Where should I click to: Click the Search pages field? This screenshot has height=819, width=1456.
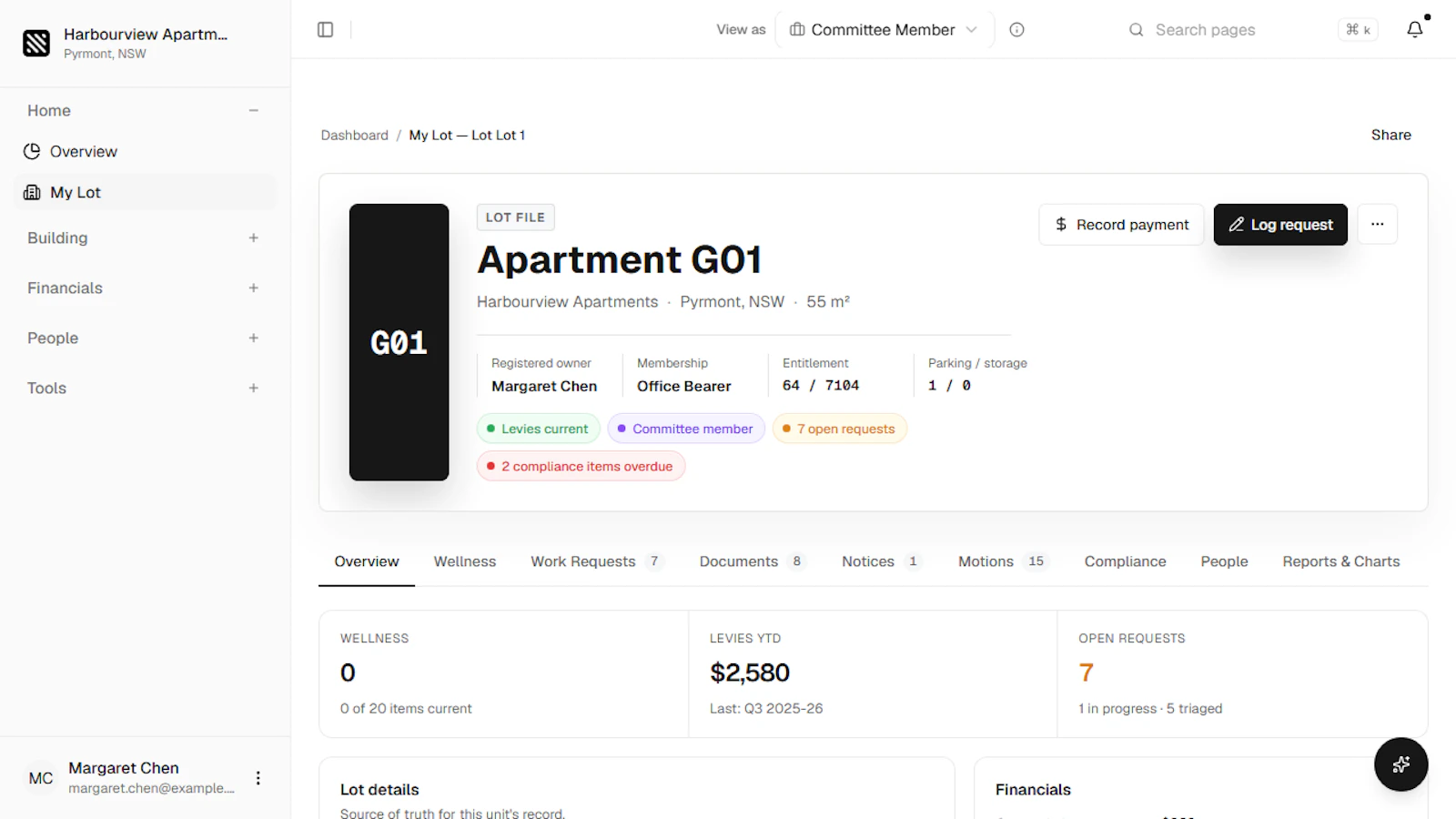click(x=1253, y=30)
